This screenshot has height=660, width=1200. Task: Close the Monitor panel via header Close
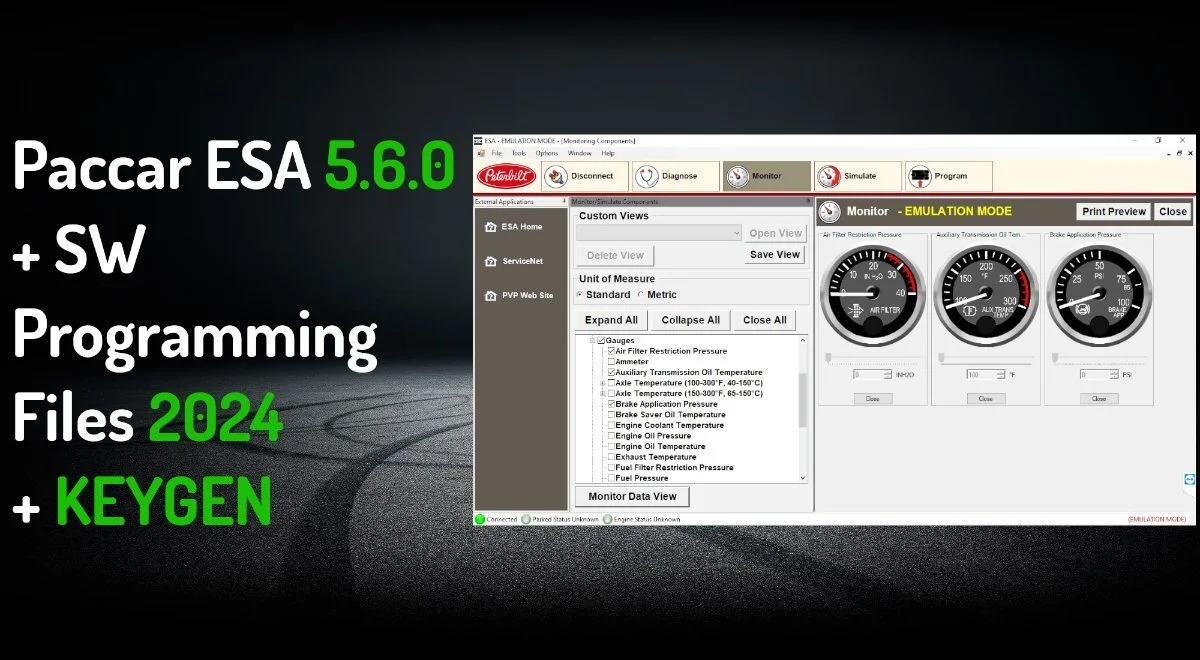[1173, 211]
